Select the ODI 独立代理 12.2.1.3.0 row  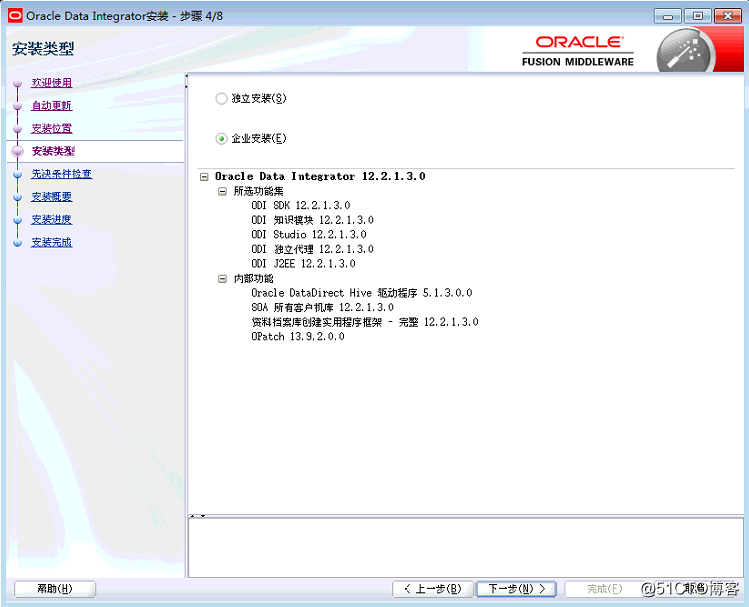(312, 249)
